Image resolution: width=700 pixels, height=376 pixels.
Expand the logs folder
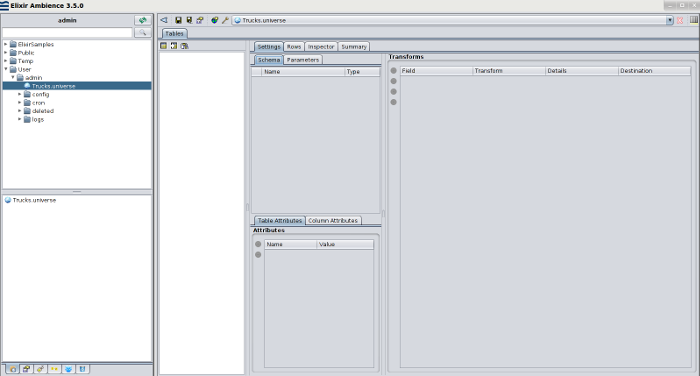(x=20, y=119)
